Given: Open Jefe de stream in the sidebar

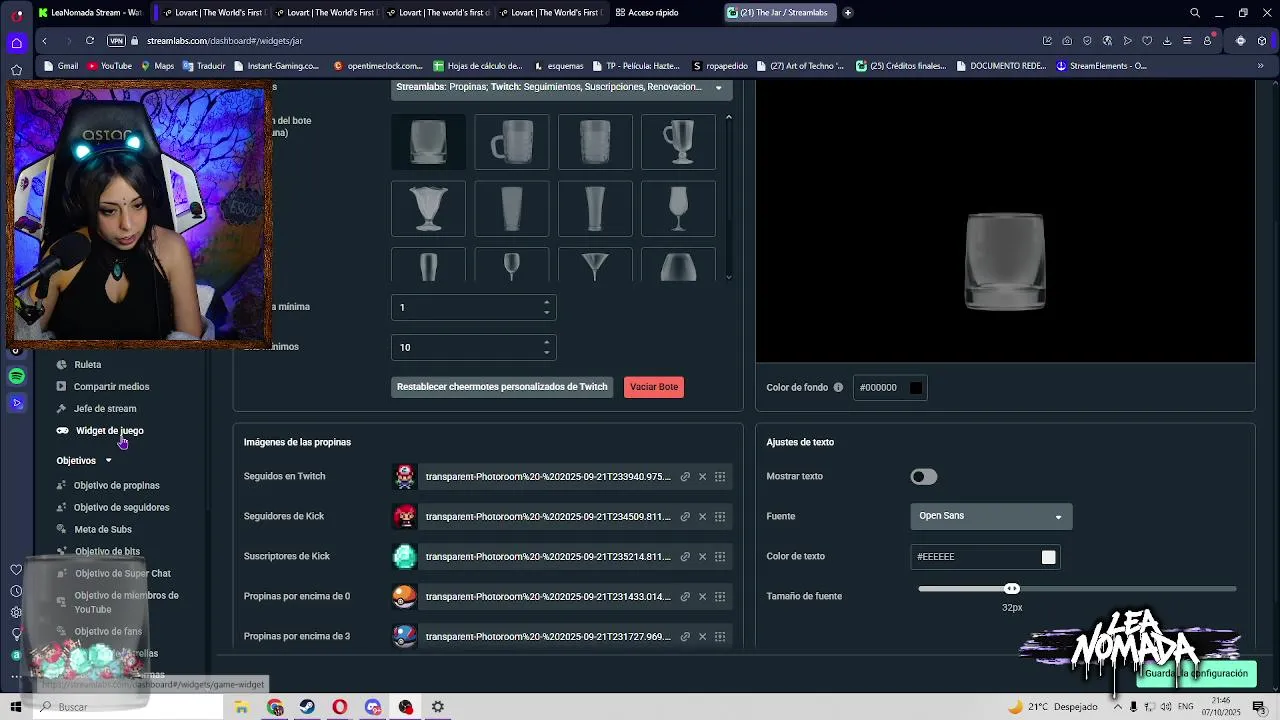Looking at the screenshot, I should click(x=105, y=409).
